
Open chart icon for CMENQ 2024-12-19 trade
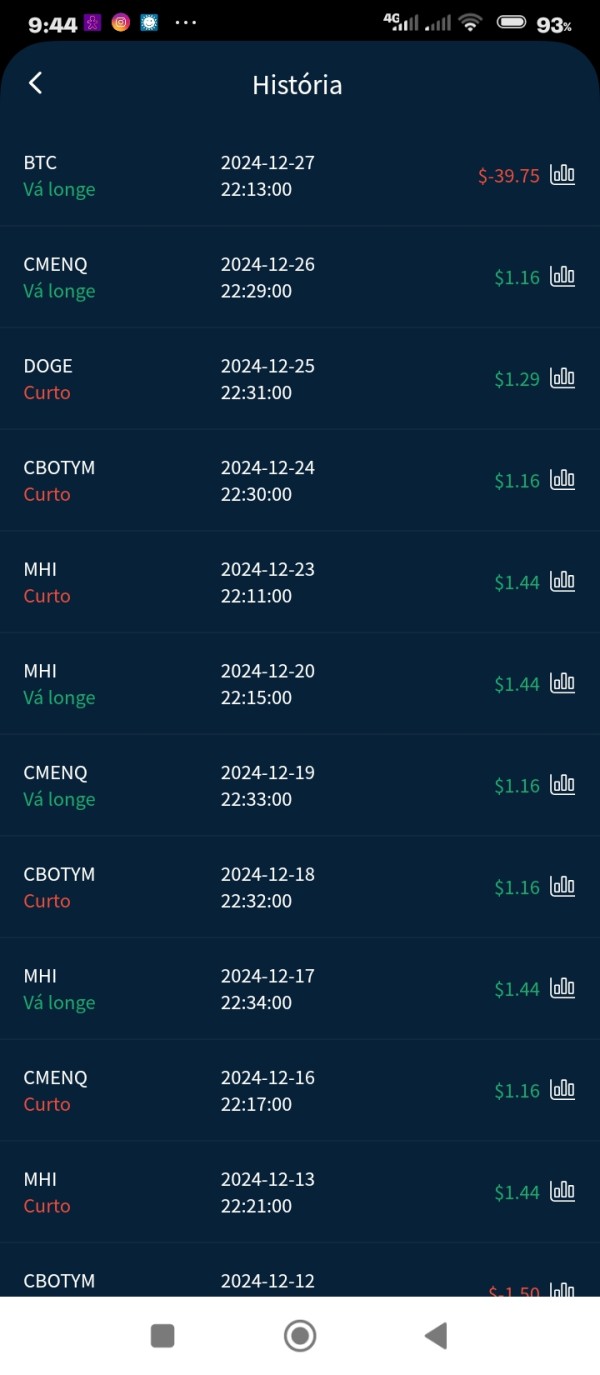point(563,785)
